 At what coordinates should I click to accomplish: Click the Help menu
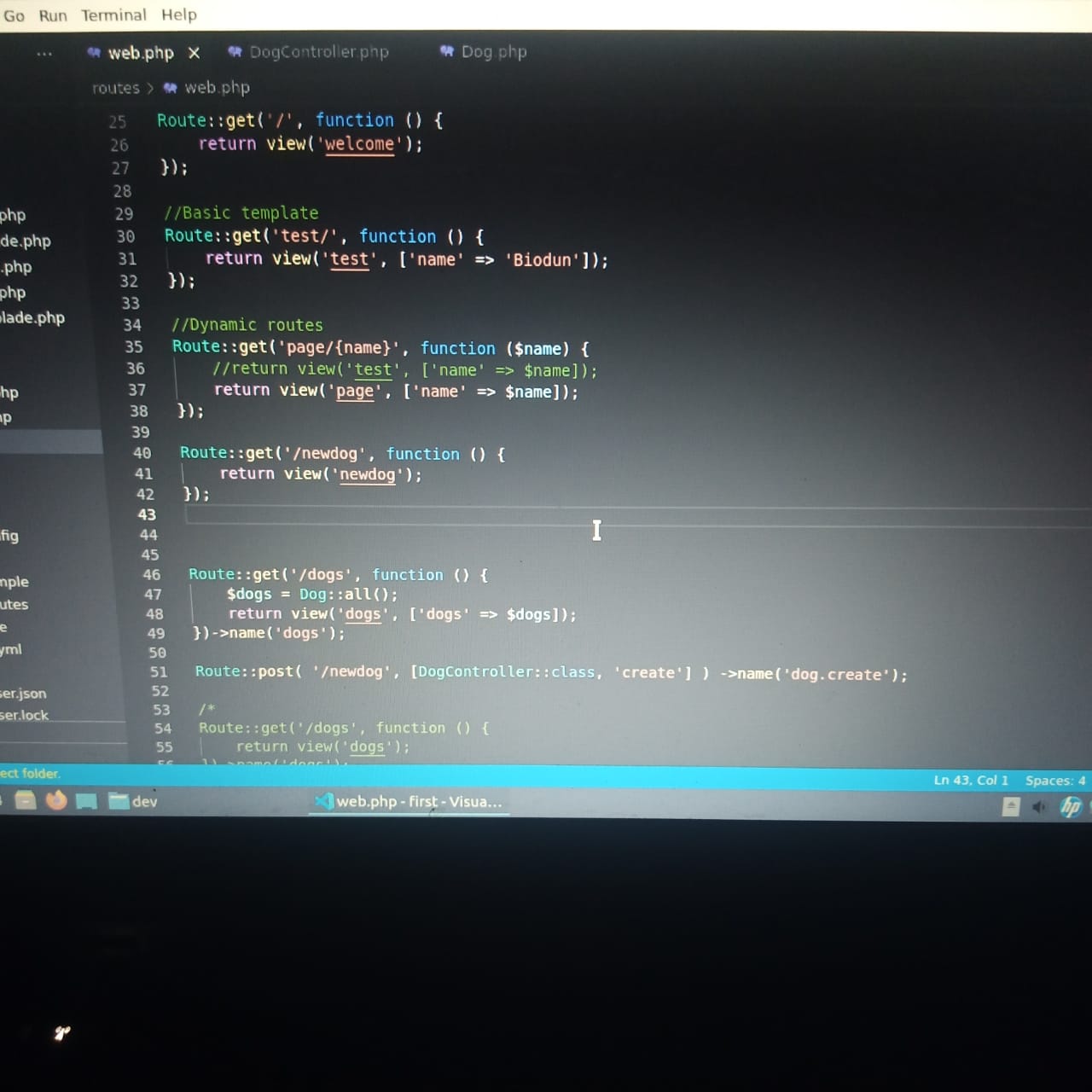(179, 15)
